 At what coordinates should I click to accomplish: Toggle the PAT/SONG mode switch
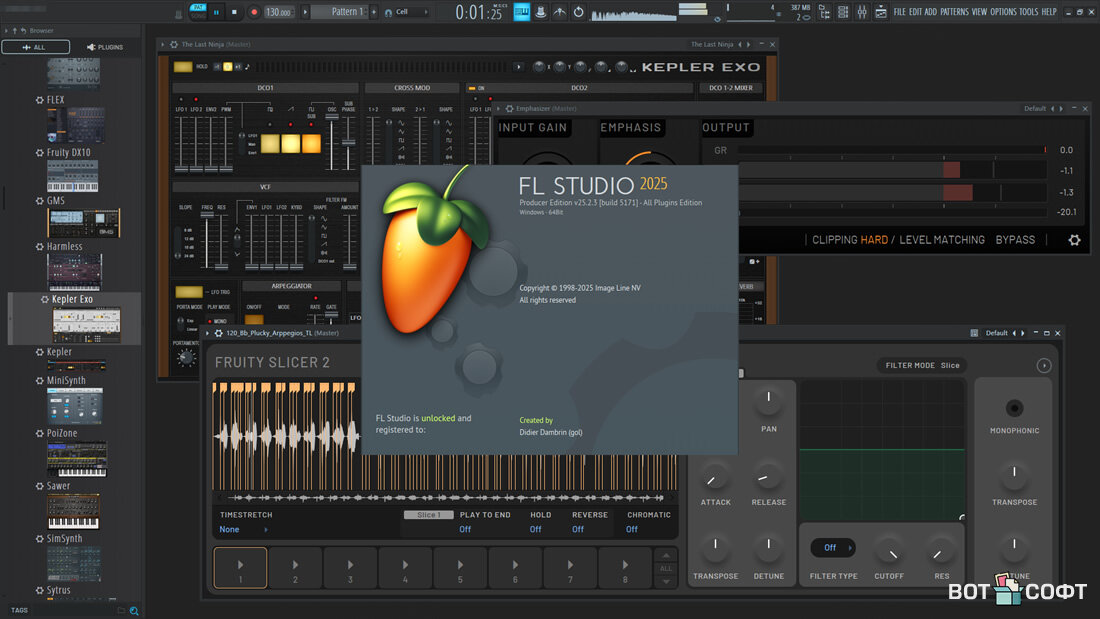coord(198,12)
